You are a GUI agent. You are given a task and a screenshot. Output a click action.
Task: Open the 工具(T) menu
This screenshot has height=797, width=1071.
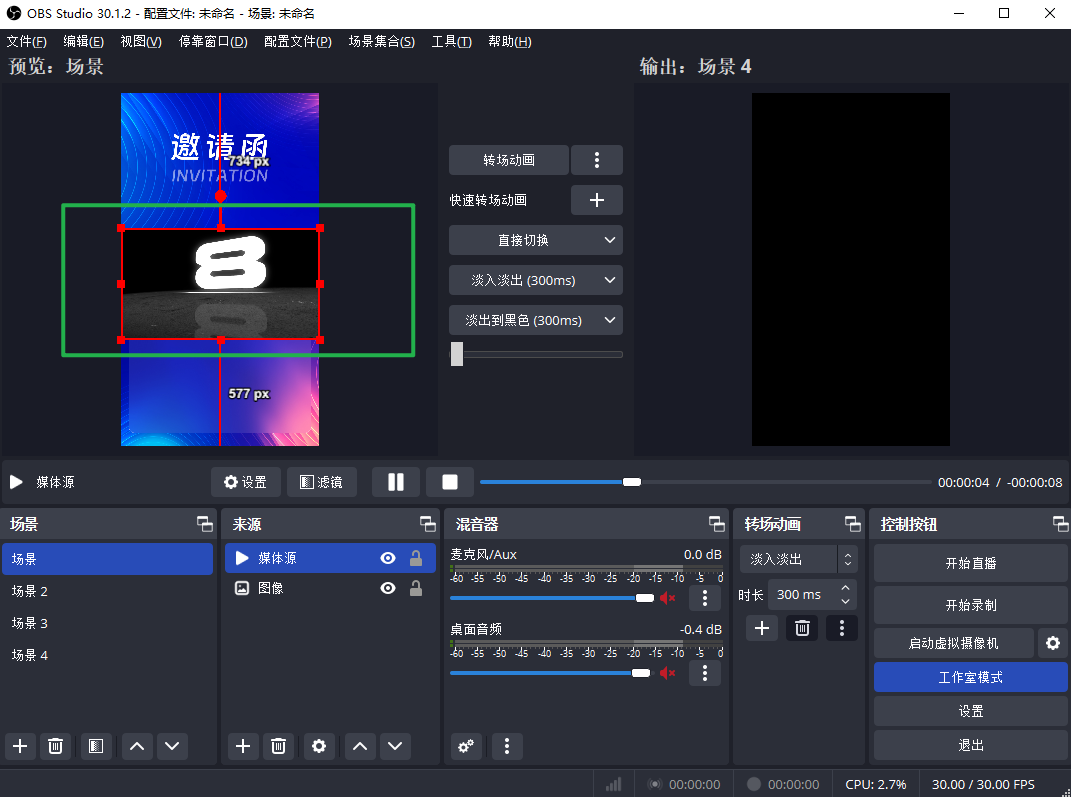(451, 41)
